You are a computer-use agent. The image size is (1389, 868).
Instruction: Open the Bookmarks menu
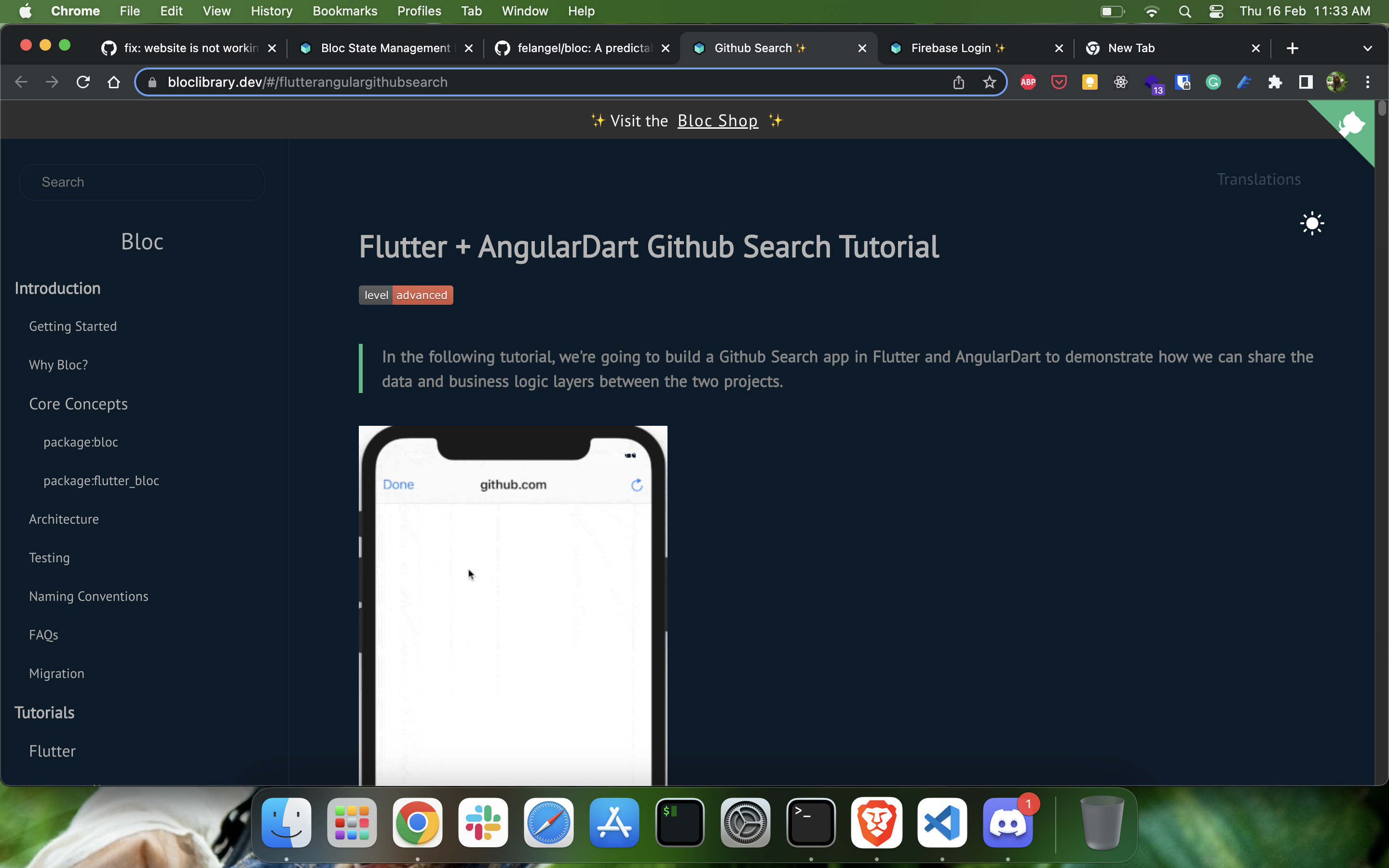pos(344,11)
